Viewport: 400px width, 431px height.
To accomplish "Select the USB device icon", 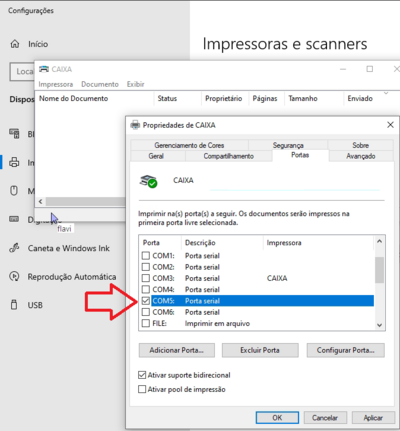I will [x=14, y=305].
